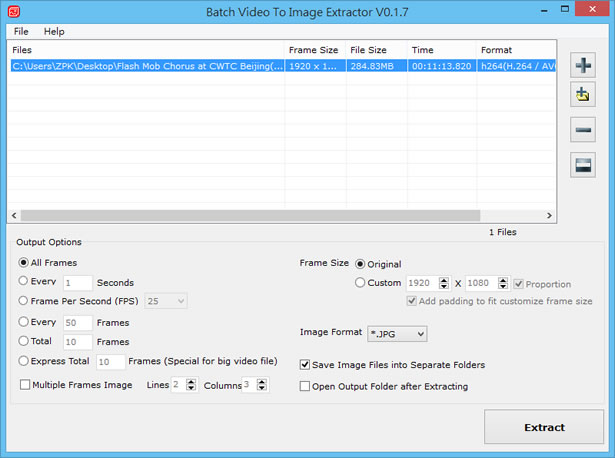This screenshot has height=458, width=615.
Task: Select Custom frame size option
Action: [361, 283]
